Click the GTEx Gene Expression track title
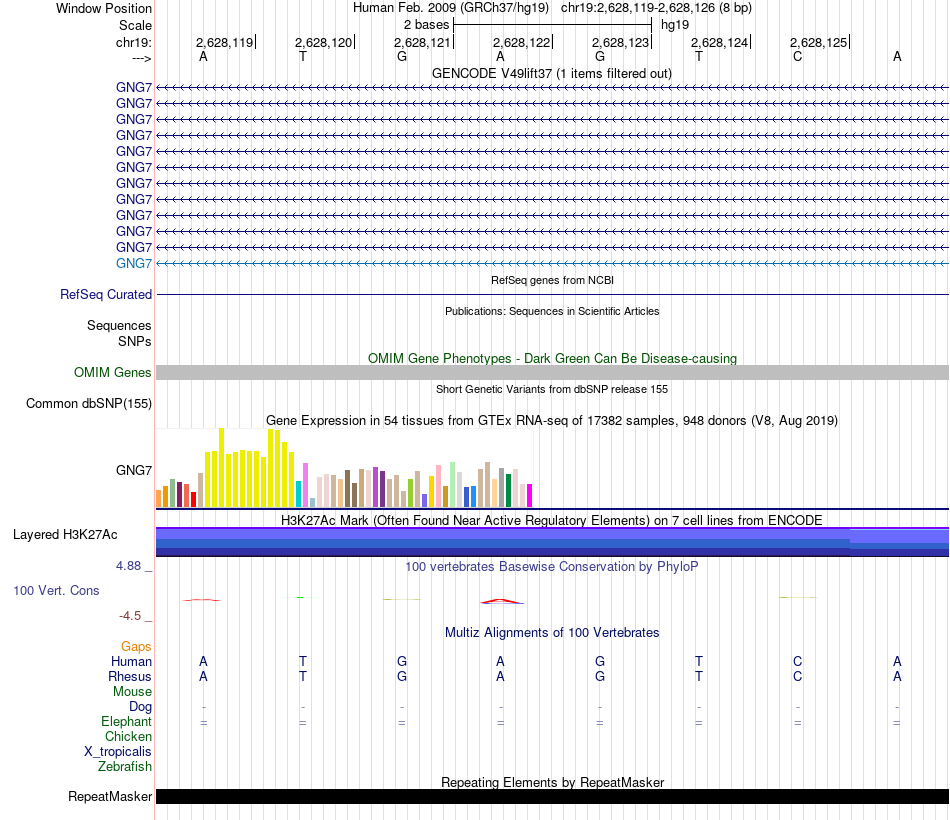950x820 pixels. [552, 421]
